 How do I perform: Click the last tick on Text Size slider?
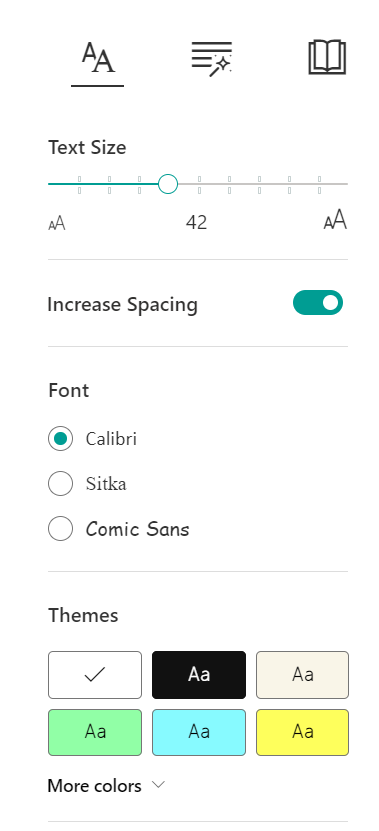point(319,184)
